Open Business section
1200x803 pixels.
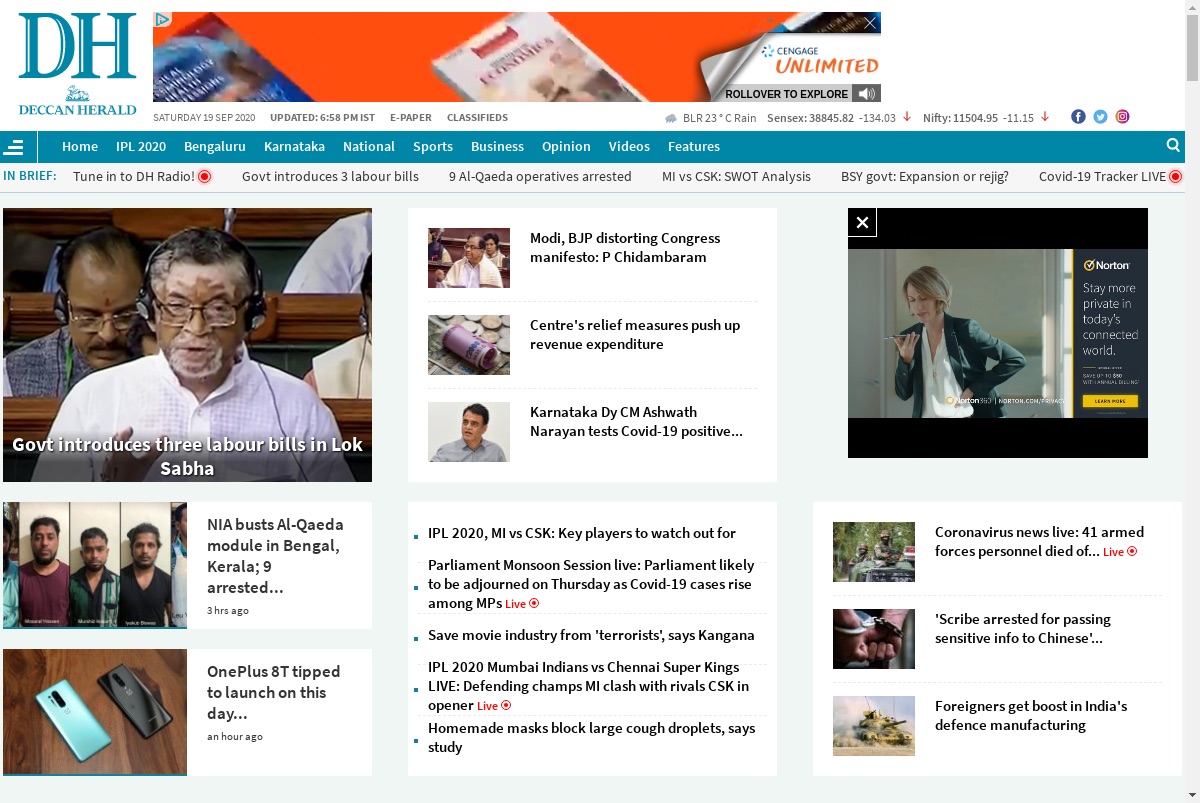(497, 146)
